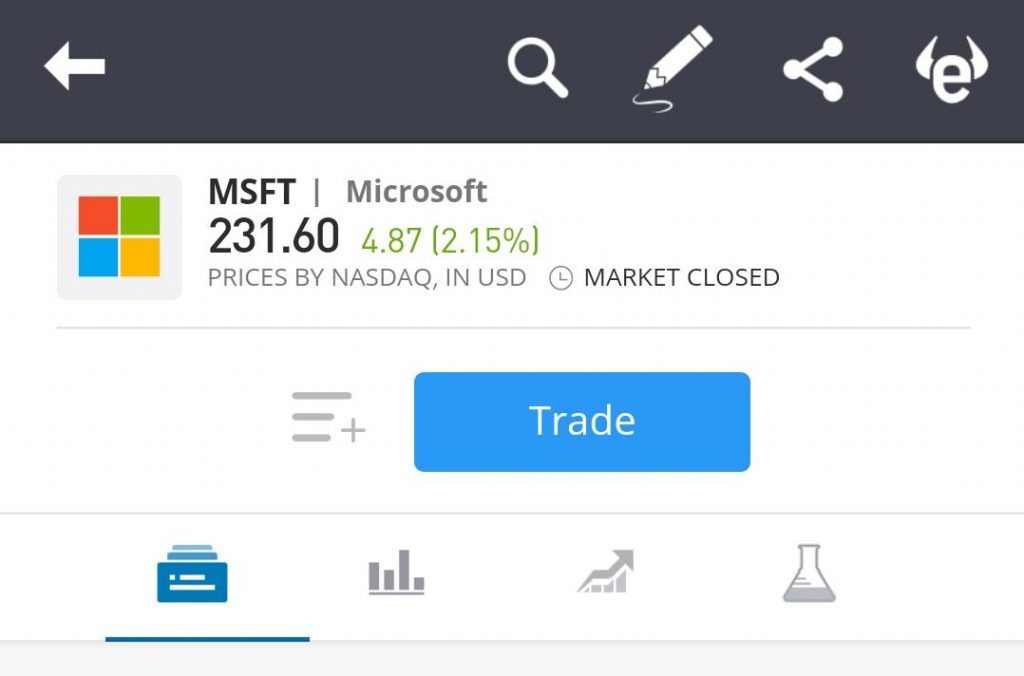Click the PRICES BY NASDAQ text
The image size is (1024, 676).
pyautogui.click(x=365, y=277)
